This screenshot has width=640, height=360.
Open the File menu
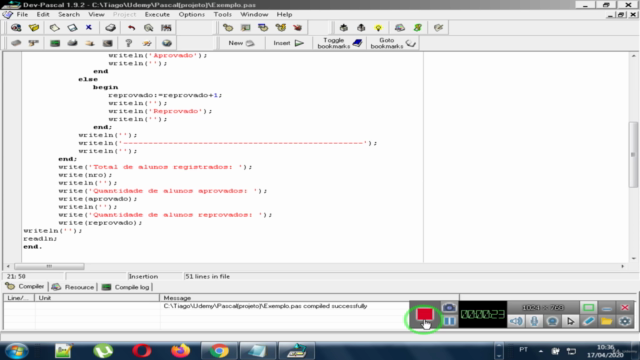pos(22,14)
